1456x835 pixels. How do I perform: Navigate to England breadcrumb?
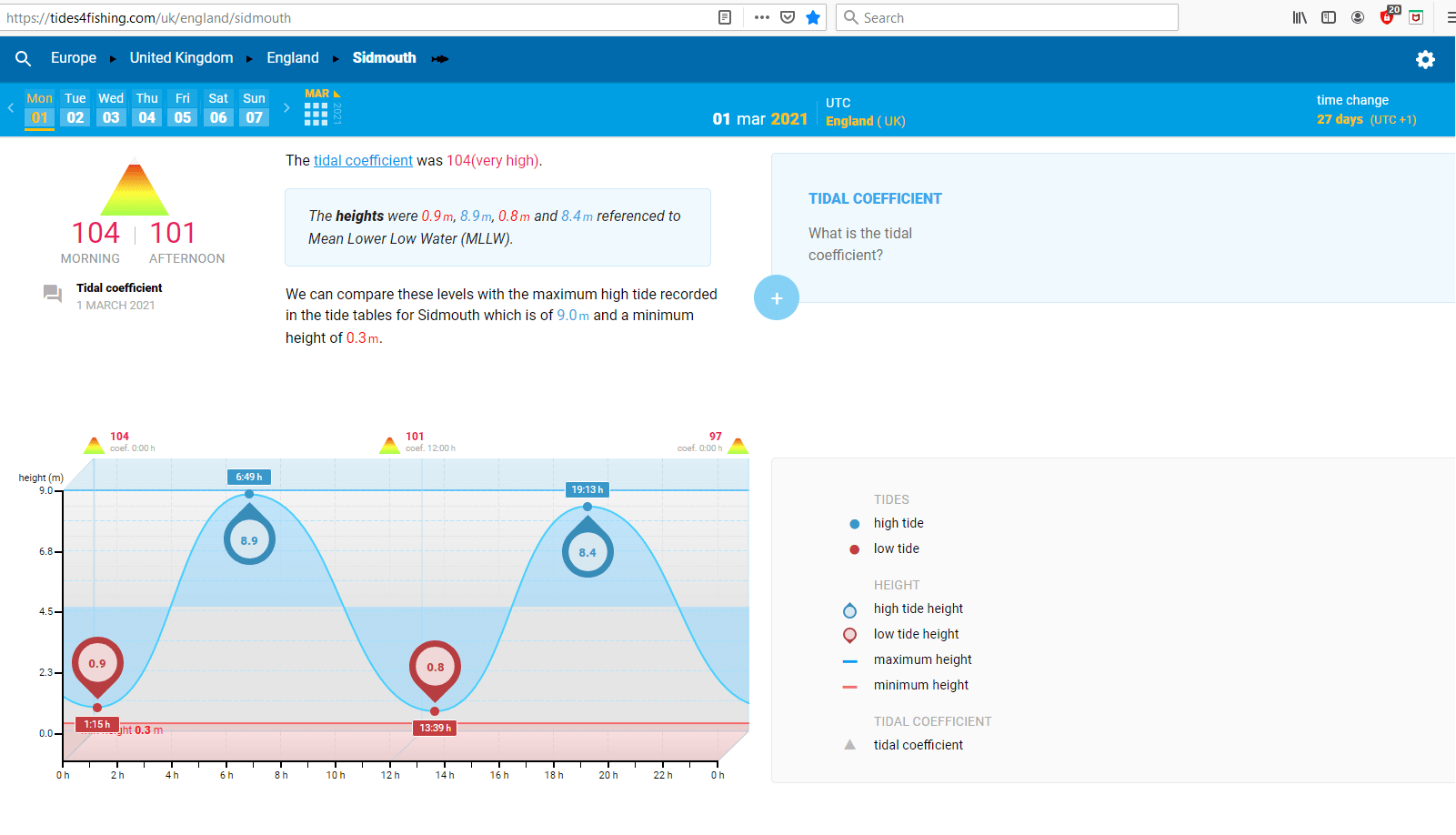(293, 58)
